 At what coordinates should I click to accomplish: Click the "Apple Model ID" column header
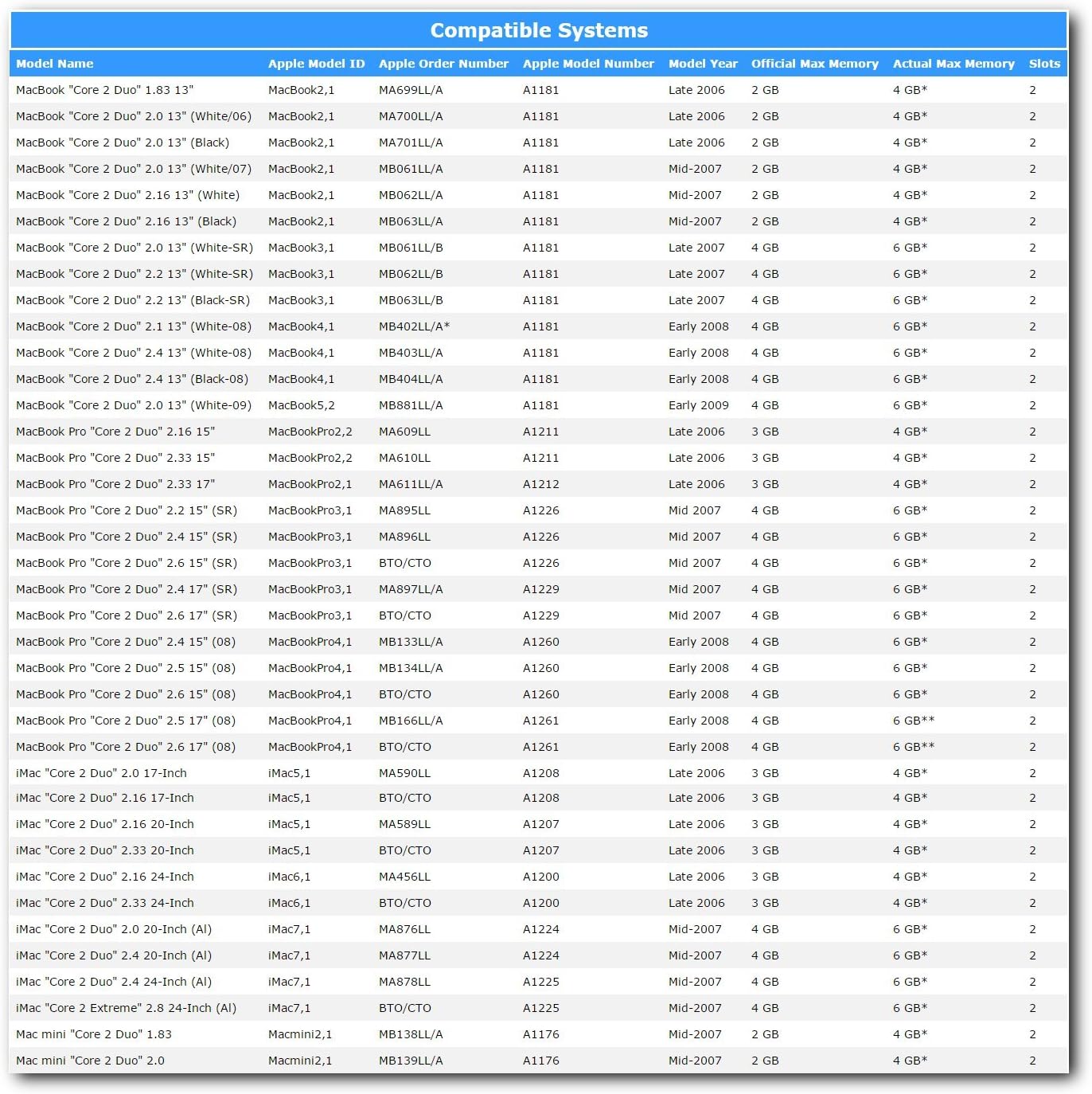coord(316,64)
